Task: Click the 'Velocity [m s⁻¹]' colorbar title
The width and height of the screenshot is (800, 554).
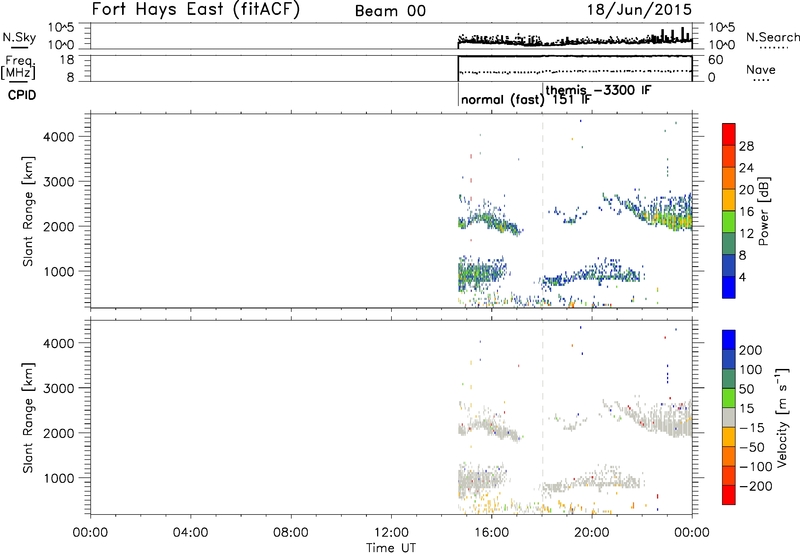Action: 782,417
